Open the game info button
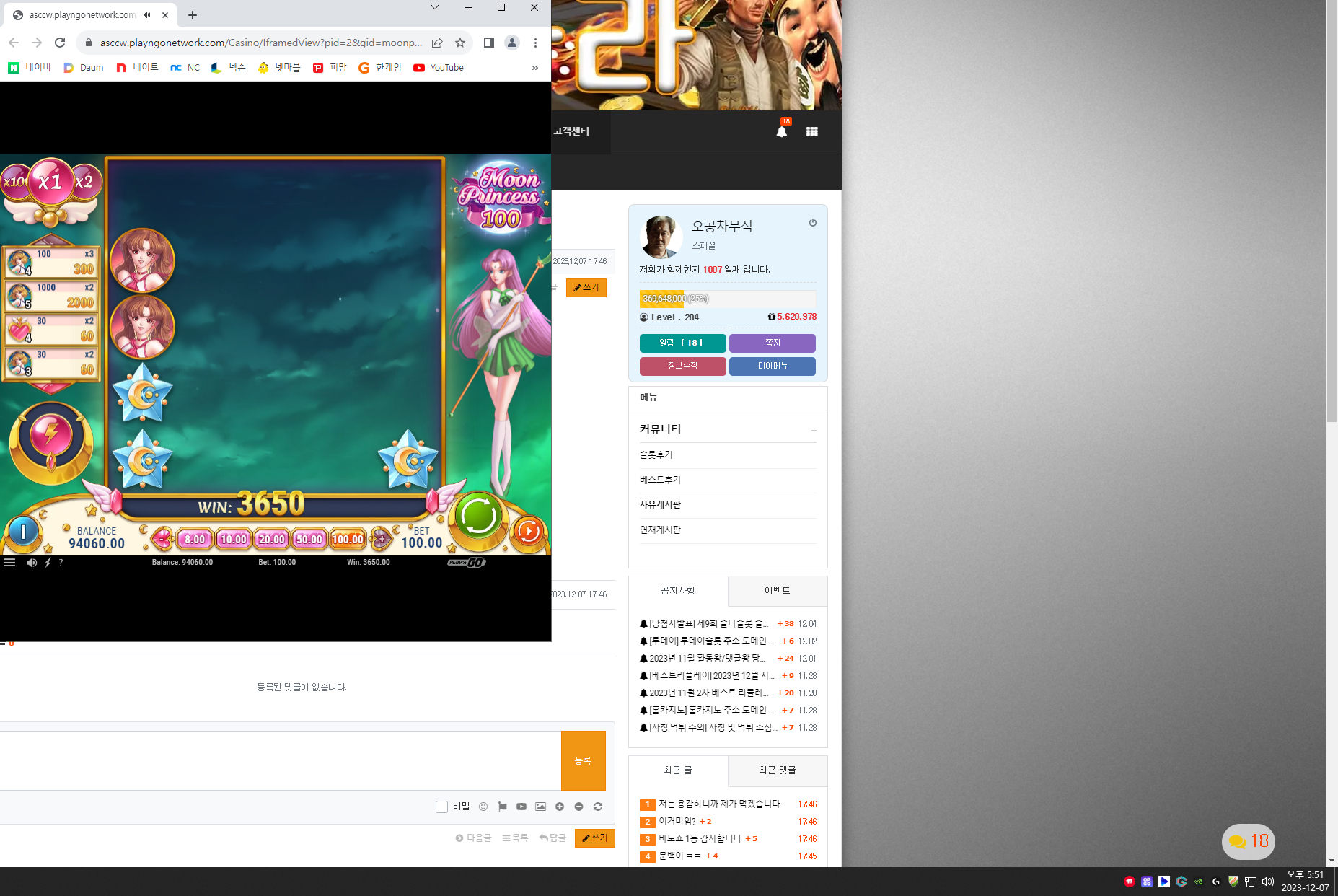 23,532
